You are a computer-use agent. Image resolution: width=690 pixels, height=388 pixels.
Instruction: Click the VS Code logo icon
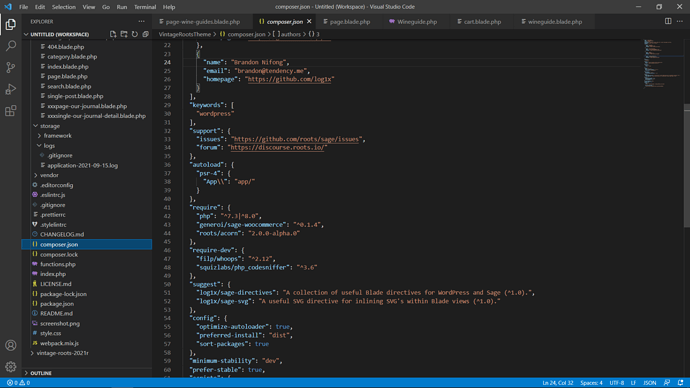[8, 7]
